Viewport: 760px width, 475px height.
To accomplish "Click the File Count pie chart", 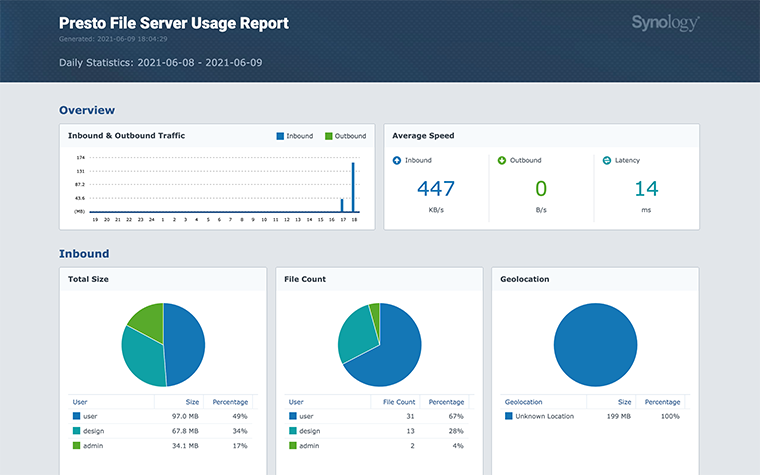I will click(379, 344).
